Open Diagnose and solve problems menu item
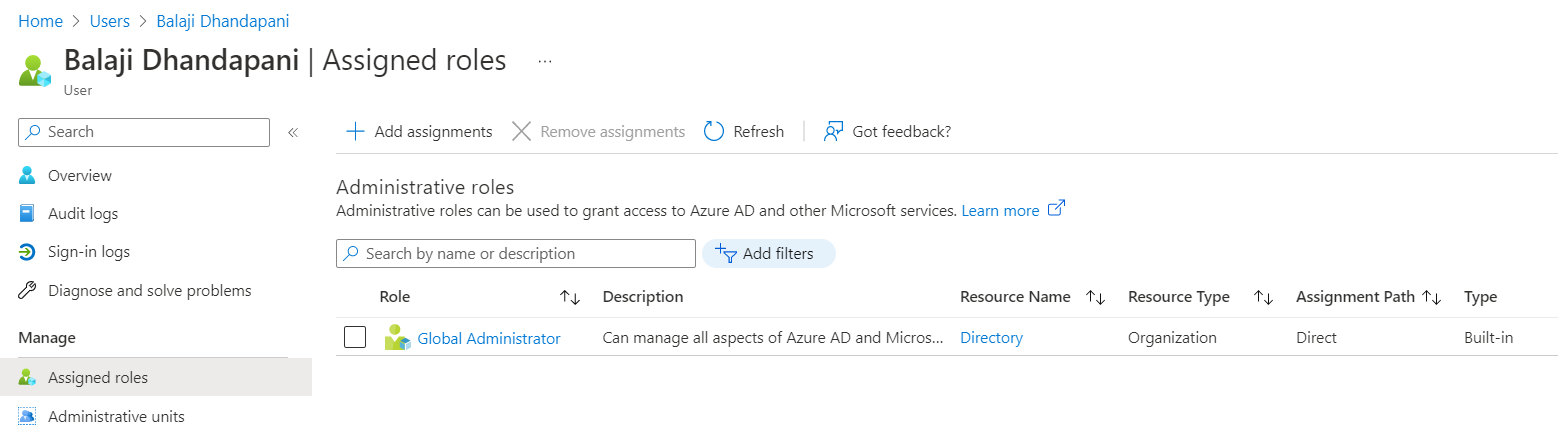 click(x=150, y=291)
